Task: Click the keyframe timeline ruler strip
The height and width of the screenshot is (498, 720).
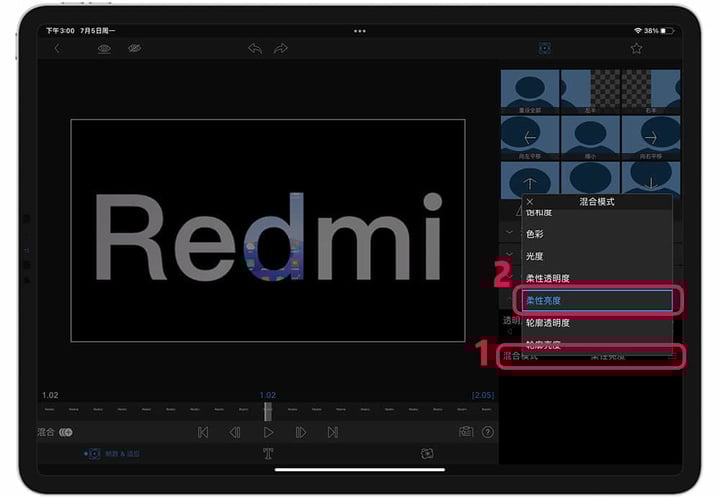Action: (x=268, y=409)
